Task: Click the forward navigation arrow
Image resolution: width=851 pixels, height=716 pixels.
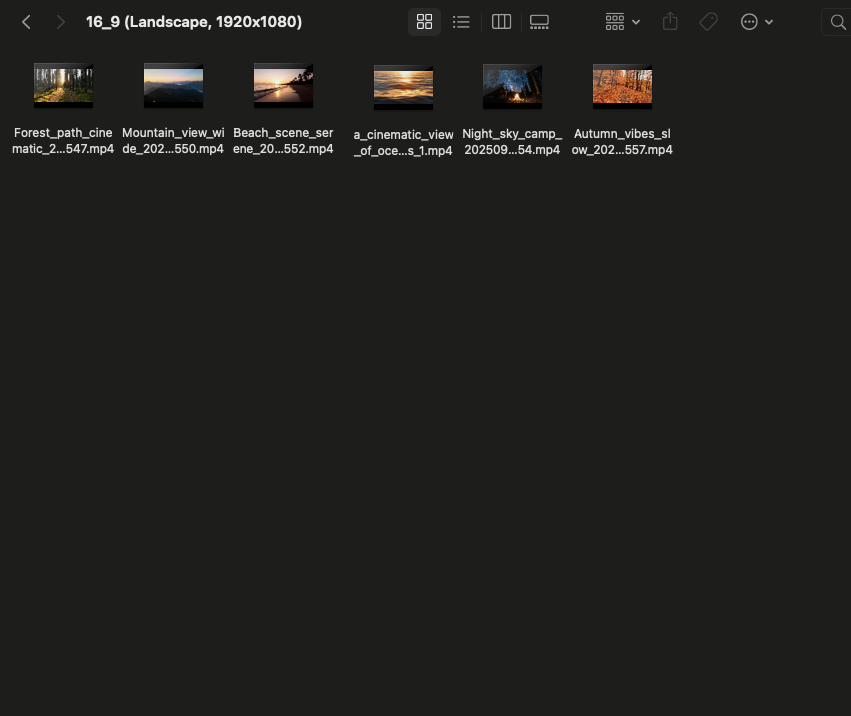Action: click(x=60, y=22)
